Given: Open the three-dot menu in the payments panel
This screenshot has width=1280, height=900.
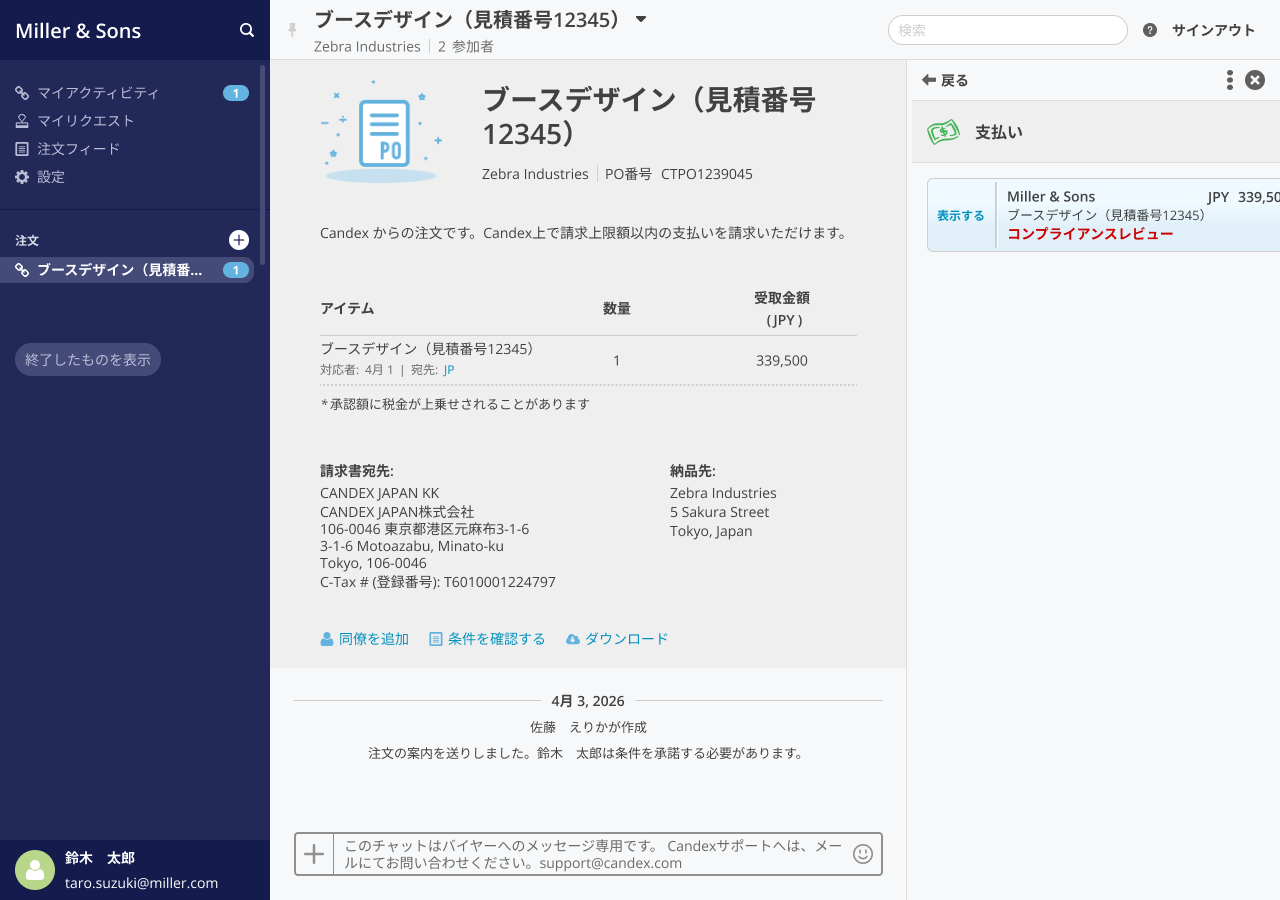Looking at the screenshot, I should 1229,80.
